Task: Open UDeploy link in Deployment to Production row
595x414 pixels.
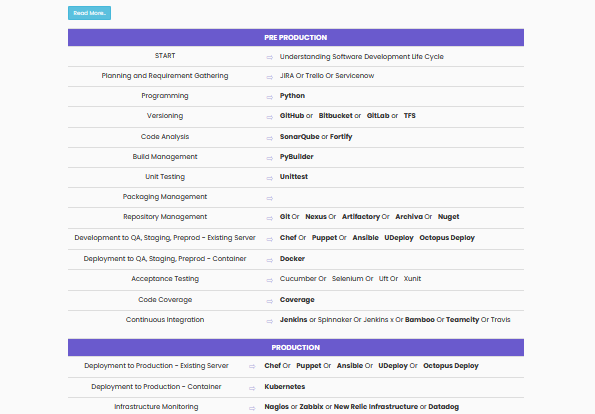Action: point(393,365)
